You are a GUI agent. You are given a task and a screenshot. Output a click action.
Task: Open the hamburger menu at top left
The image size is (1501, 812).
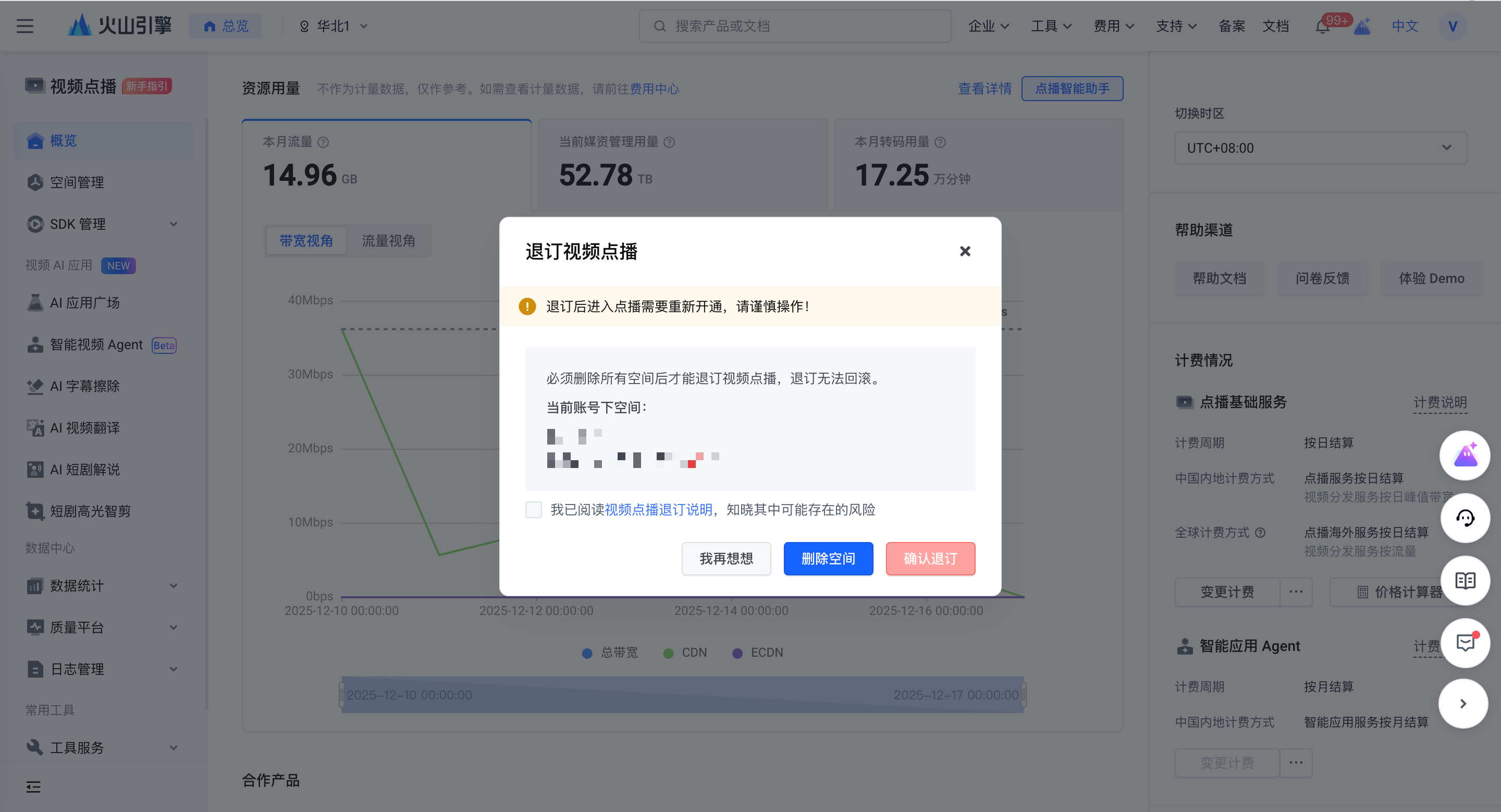point(24,26)
